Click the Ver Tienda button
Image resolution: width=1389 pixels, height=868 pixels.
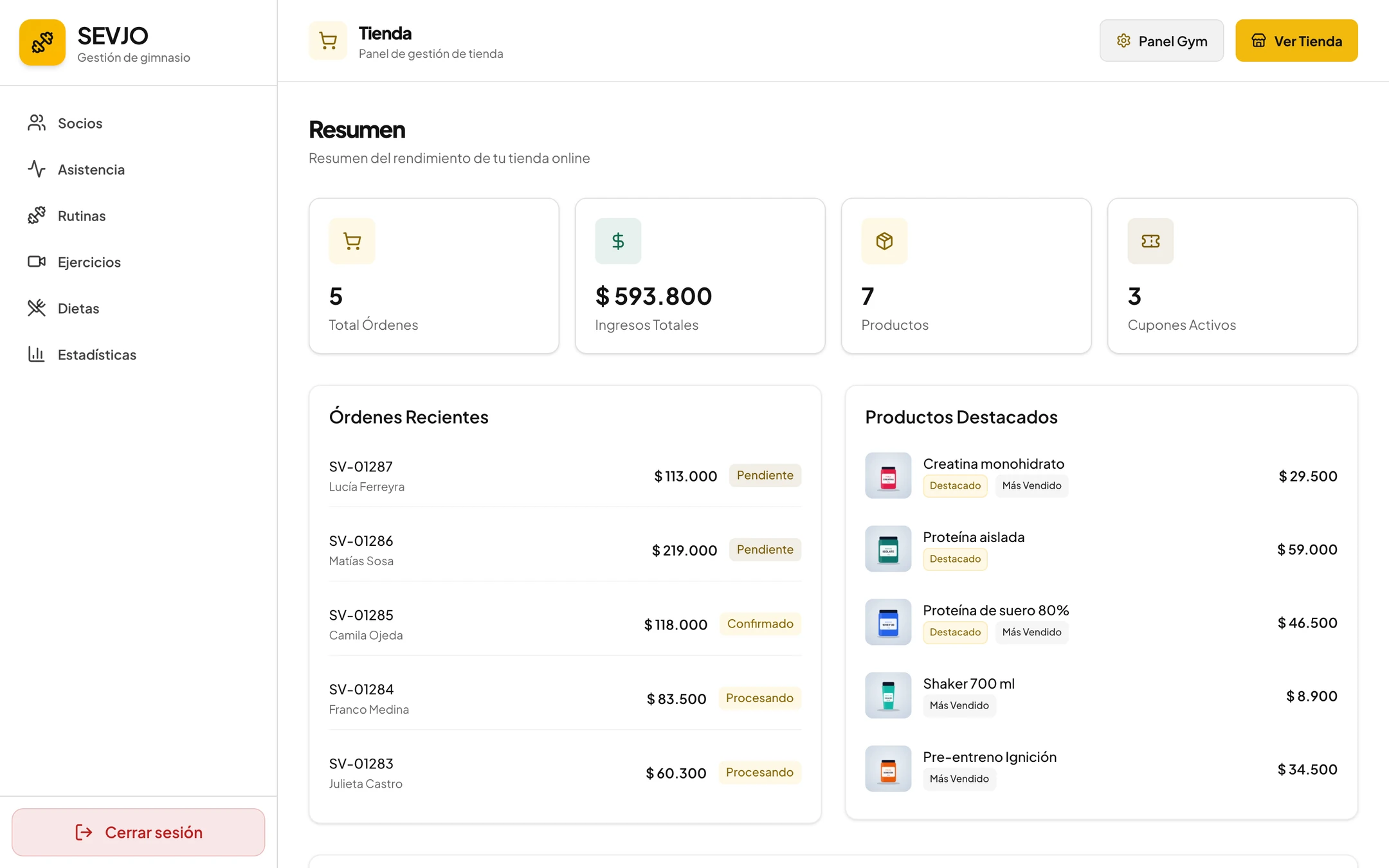1296,41
